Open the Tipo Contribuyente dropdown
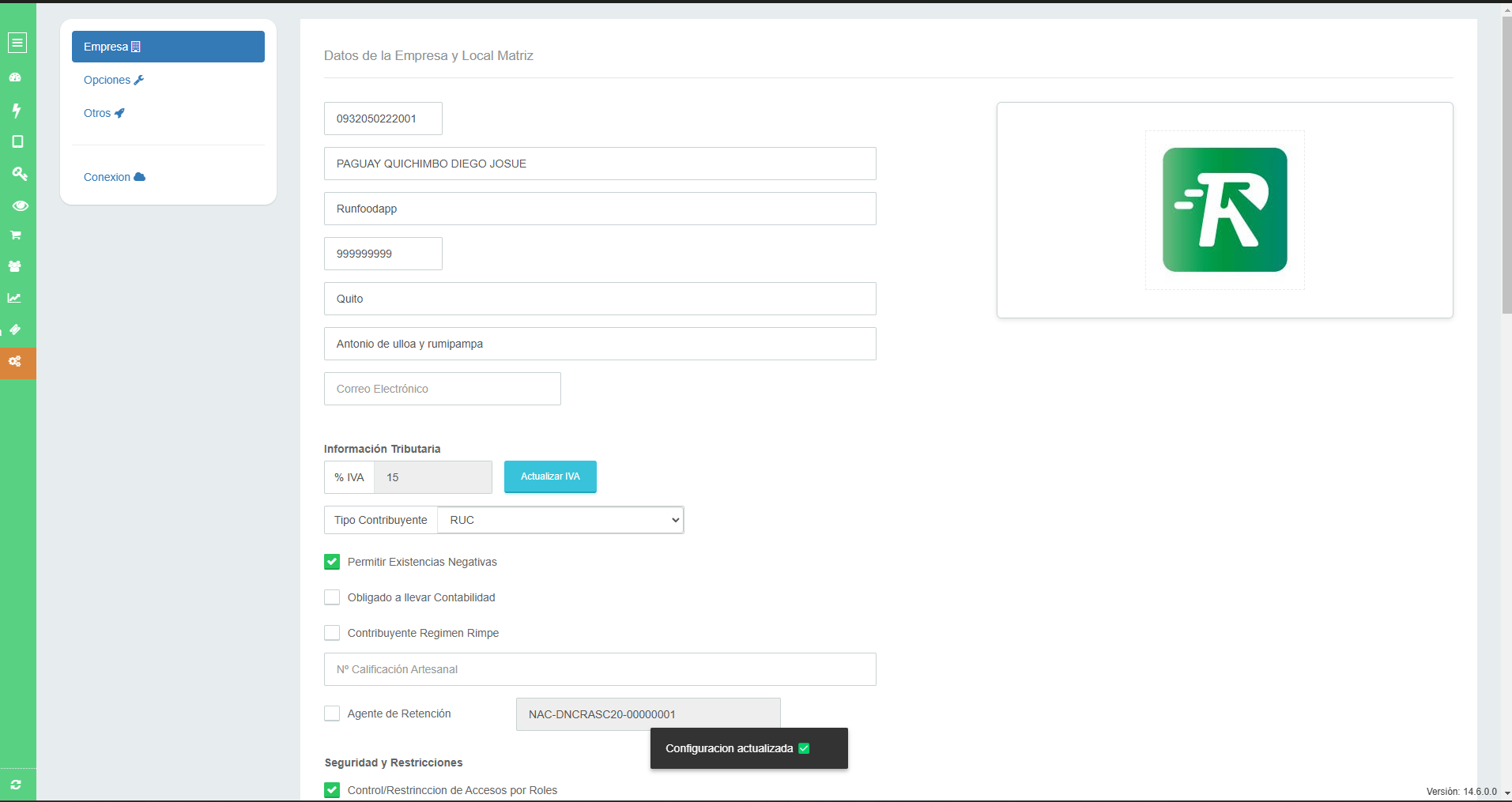The width and height of the screenshot is (1512, 802). [x=560, y=520]
